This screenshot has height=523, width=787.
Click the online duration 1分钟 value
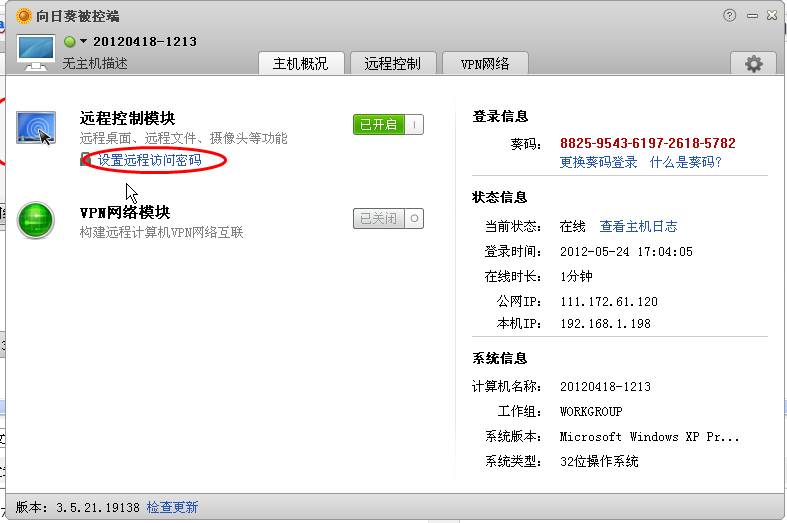click(576, 277)
